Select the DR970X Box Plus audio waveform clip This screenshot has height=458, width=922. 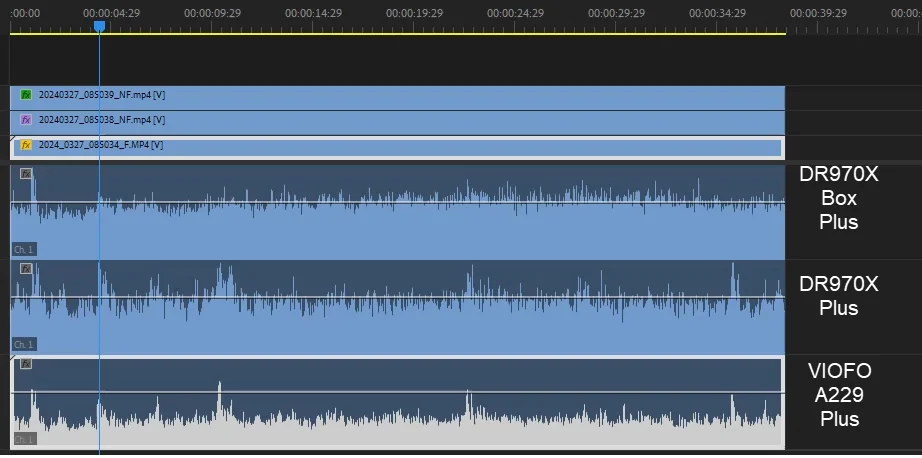click(397, 212)
